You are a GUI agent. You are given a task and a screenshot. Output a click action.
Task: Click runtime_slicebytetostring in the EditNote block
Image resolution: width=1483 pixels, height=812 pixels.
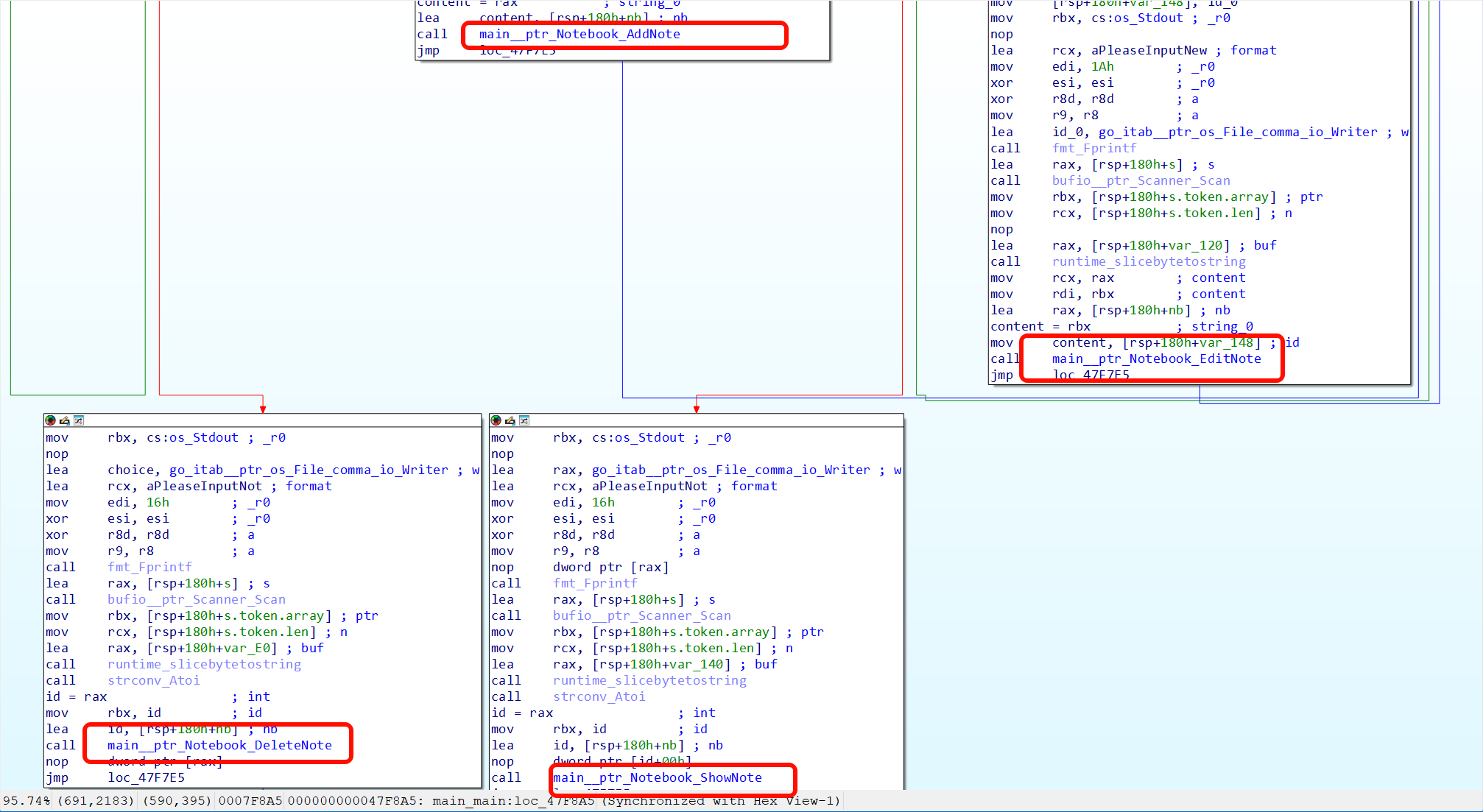click(1149, 261)
